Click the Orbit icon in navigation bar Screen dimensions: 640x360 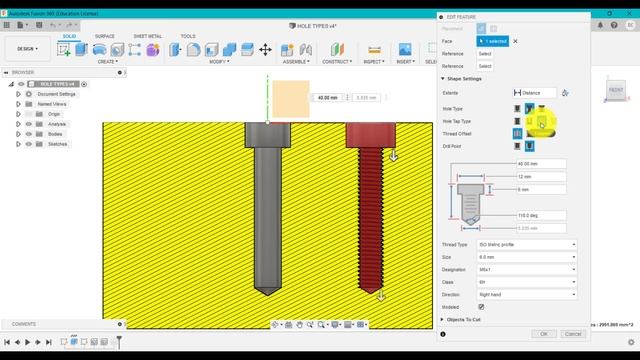click(275, 324)
